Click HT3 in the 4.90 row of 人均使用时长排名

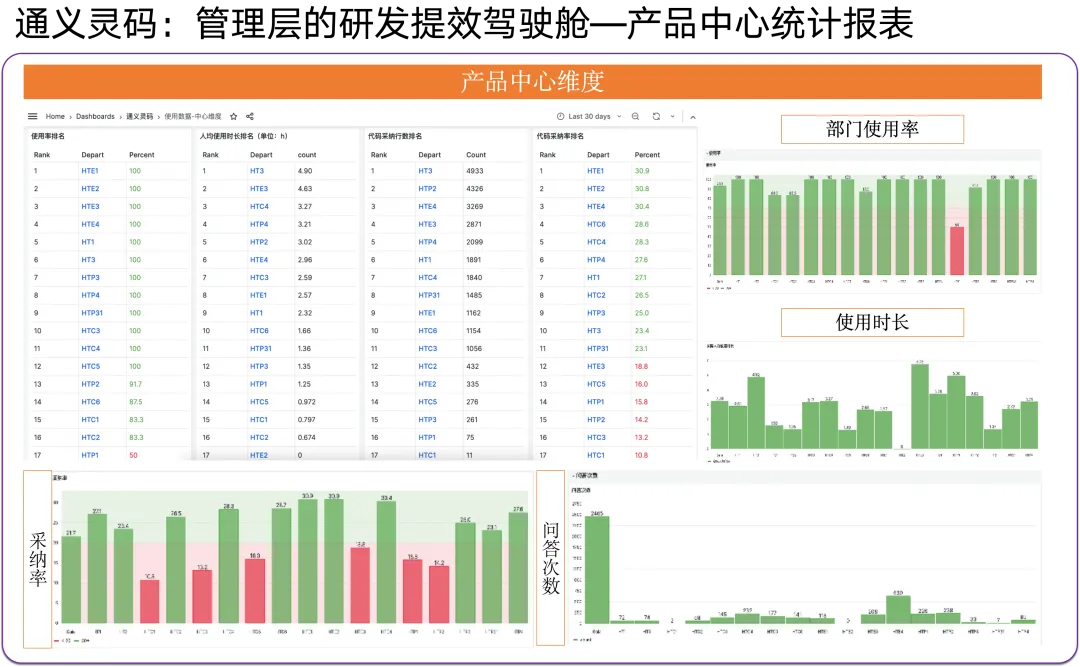257,171
